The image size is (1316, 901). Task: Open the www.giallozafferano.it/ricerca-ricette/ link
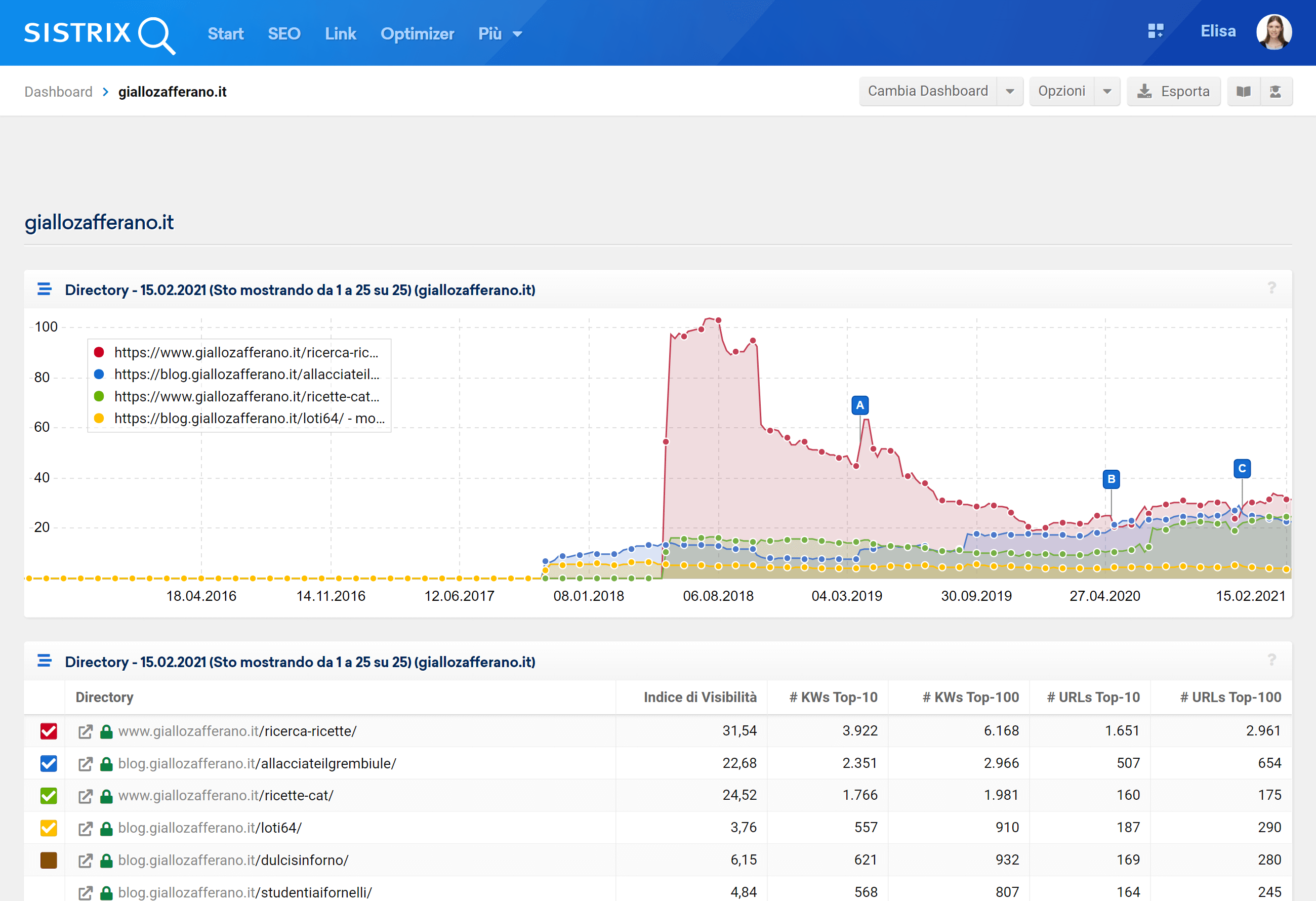pyautogui.click(x=237, y=731)
